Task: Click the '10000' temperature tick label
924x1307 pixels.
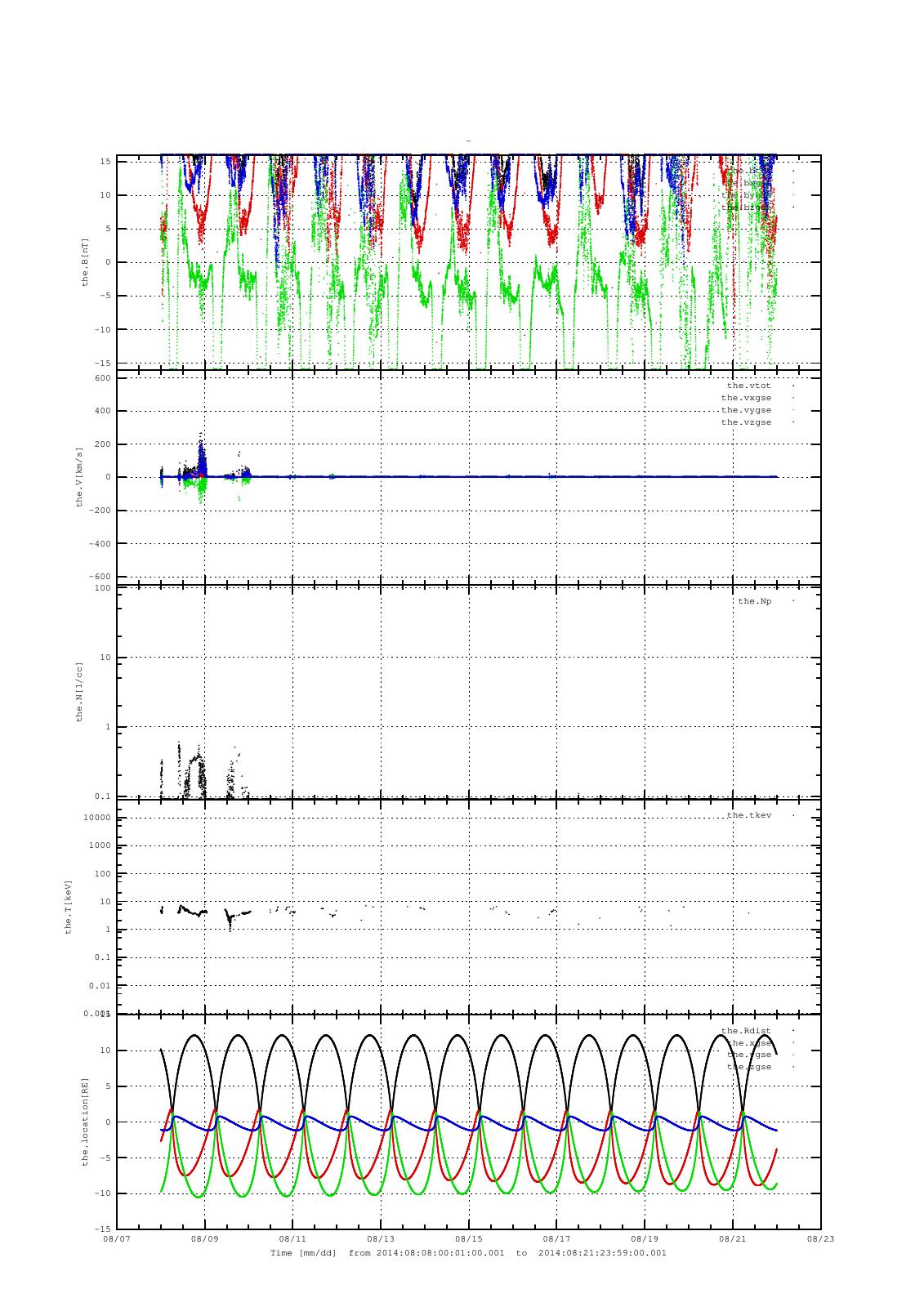Action: pyautogui.click(x=97, y=818)
